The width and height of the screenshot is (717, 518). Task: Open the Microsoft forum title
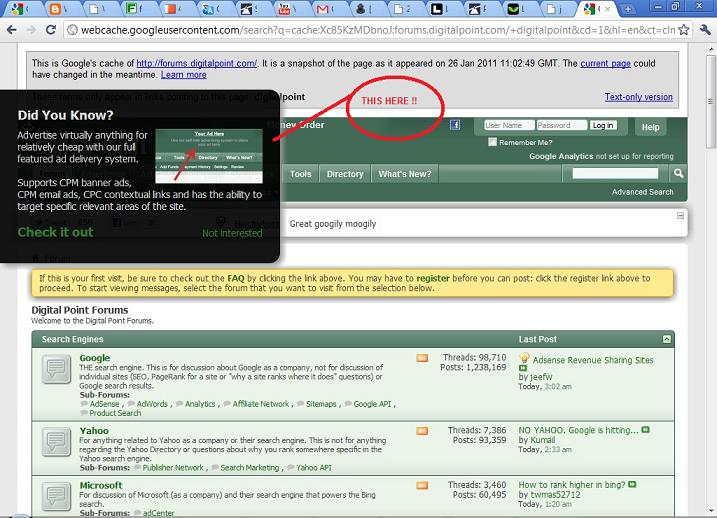coord(101,485)
